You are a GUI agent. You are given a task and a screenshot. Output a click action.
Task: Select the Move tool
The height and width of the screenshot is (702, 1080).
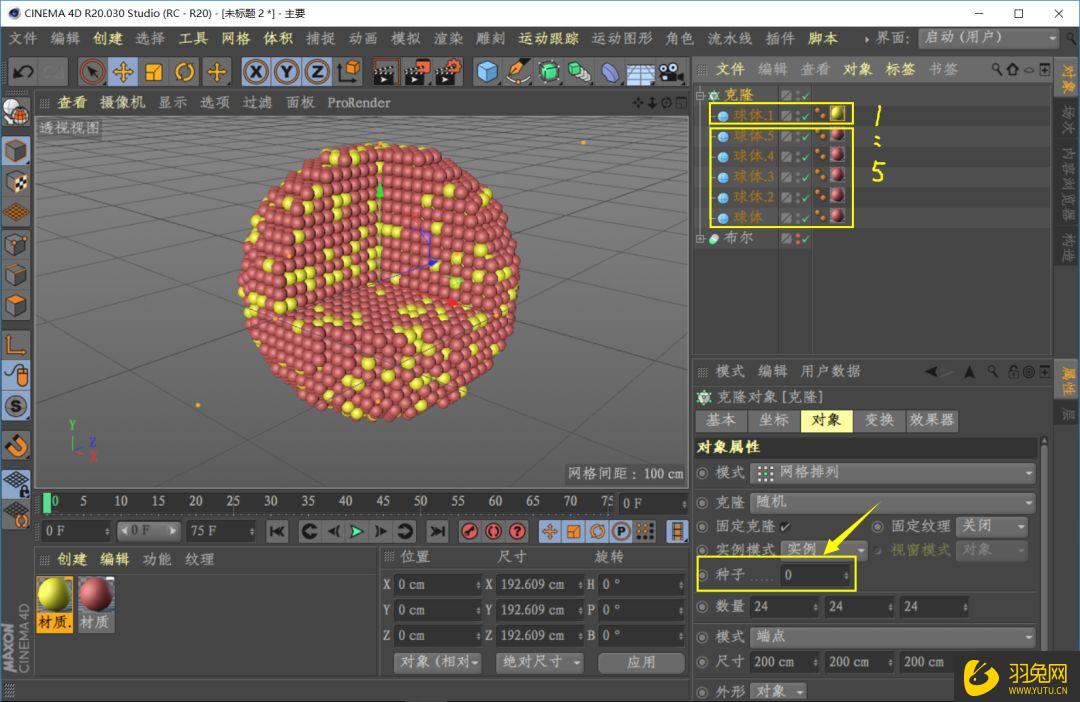click(123, 70)
